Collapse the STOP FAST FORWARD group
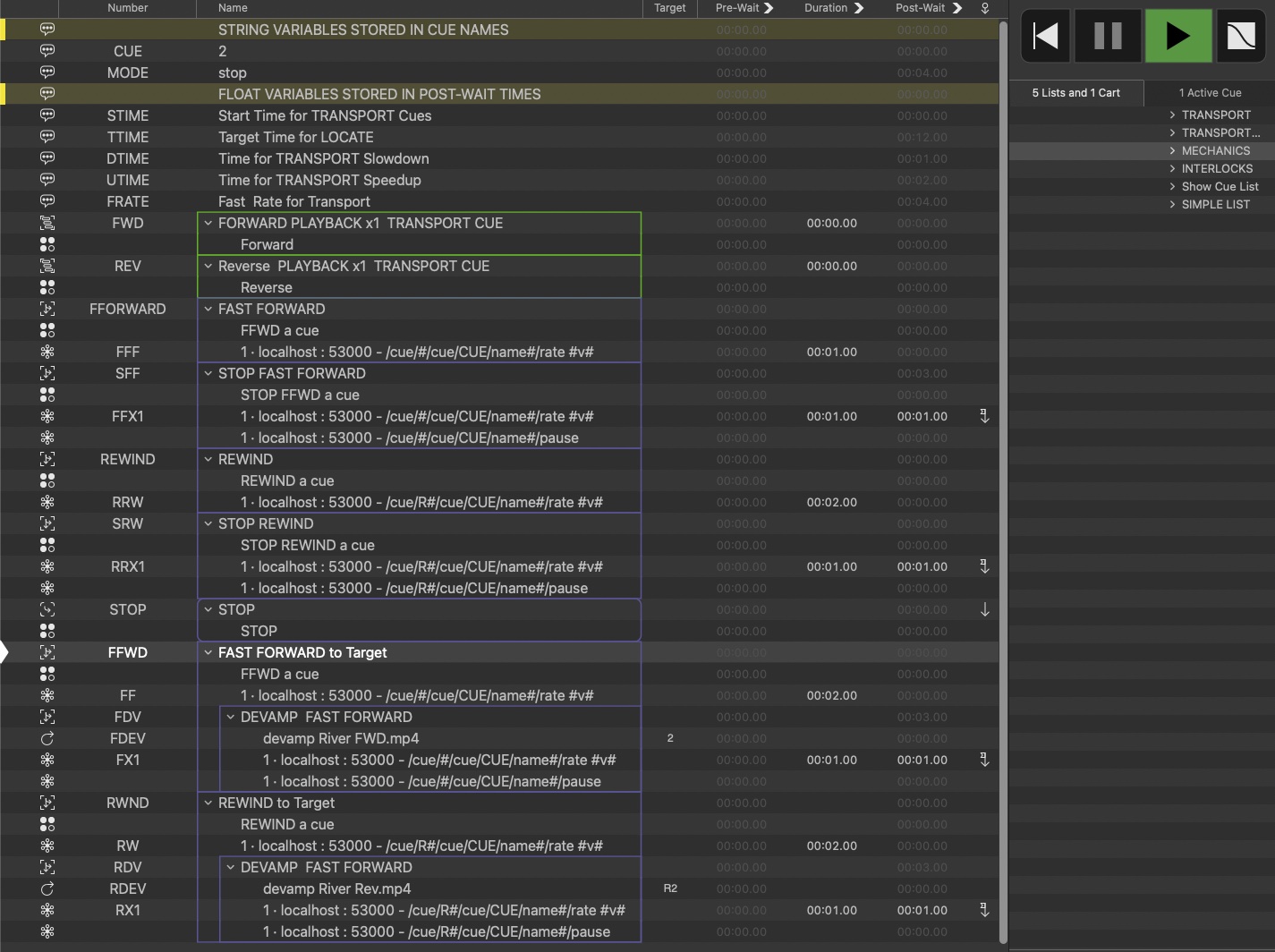1275x952 pixels. click(208, 373)
